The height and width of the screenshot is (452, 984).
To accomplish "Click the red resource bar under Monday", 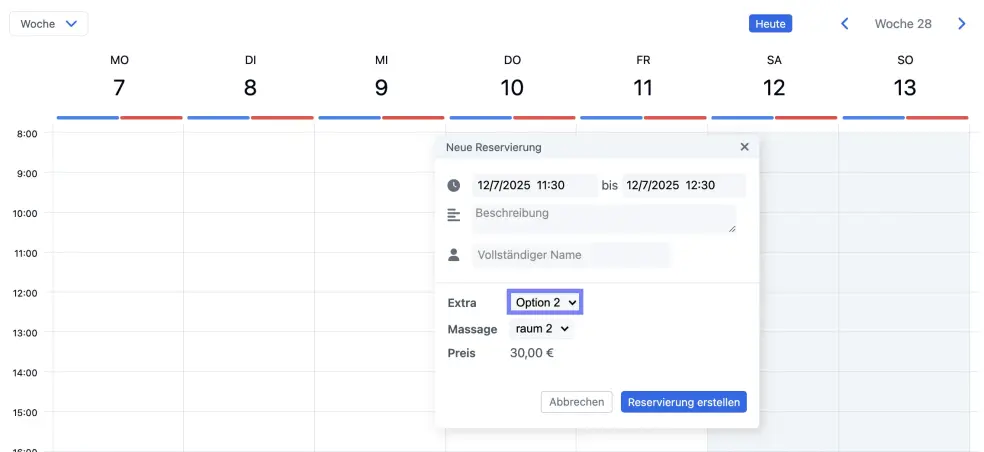I will point(151,117).
